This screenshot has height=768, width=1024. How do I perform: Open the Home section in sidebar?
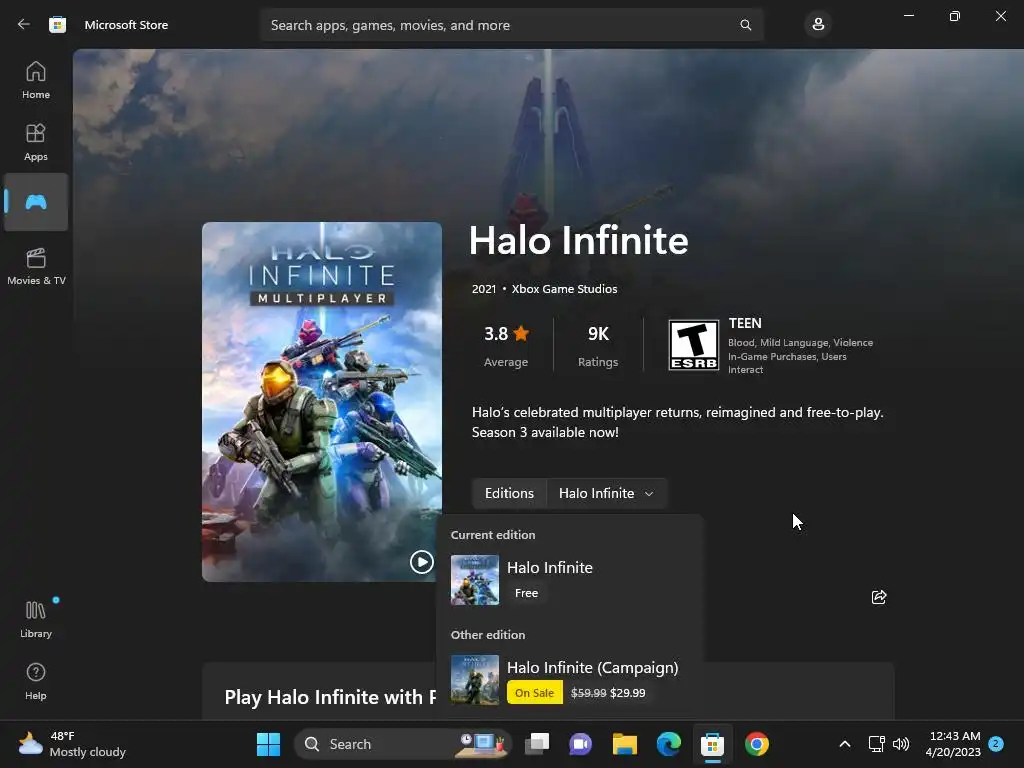36,80
